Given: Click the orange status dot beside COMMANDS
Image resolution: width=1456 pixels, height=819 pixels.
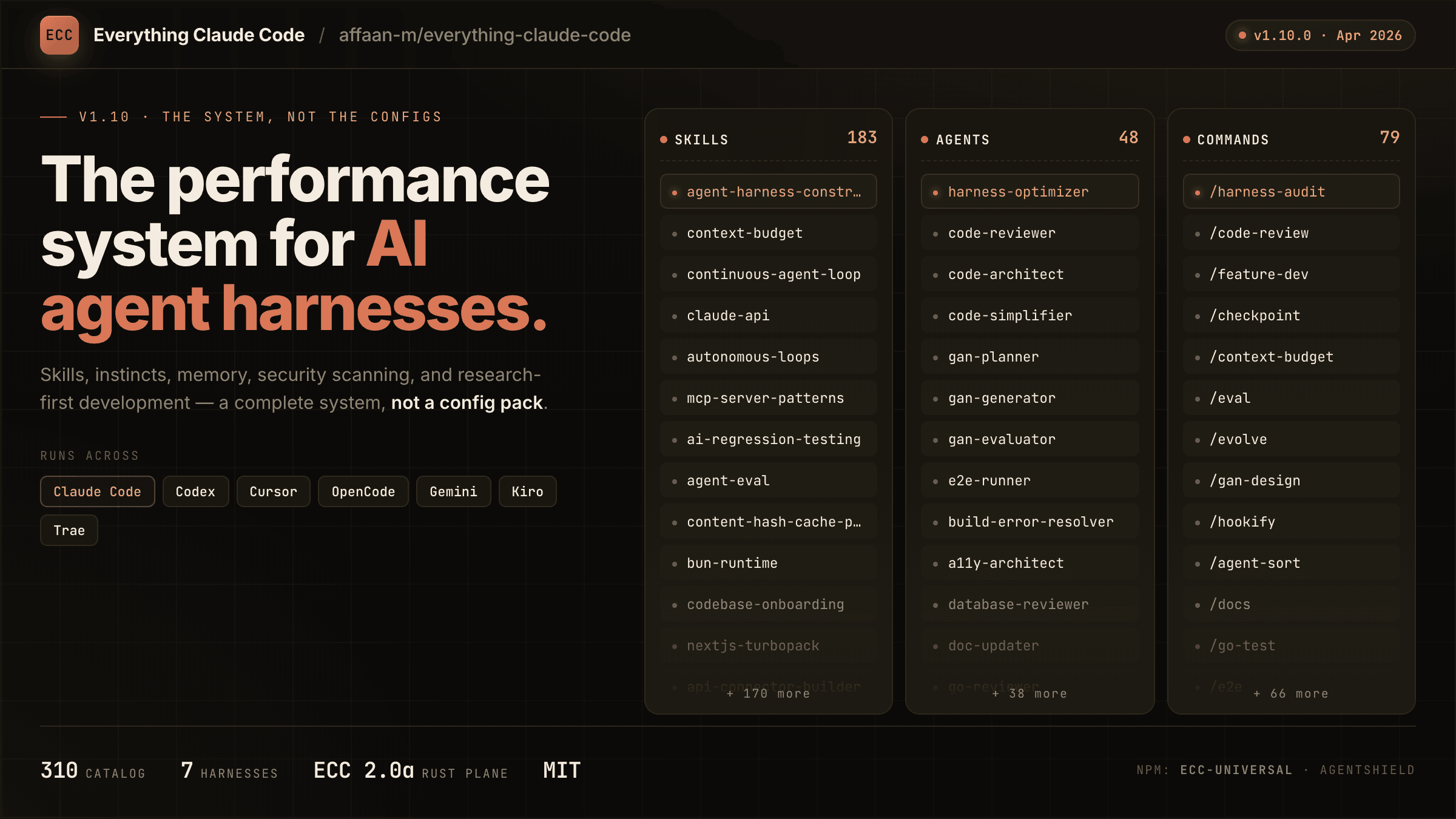Looking at the screenshot, I should [1187, 138].
